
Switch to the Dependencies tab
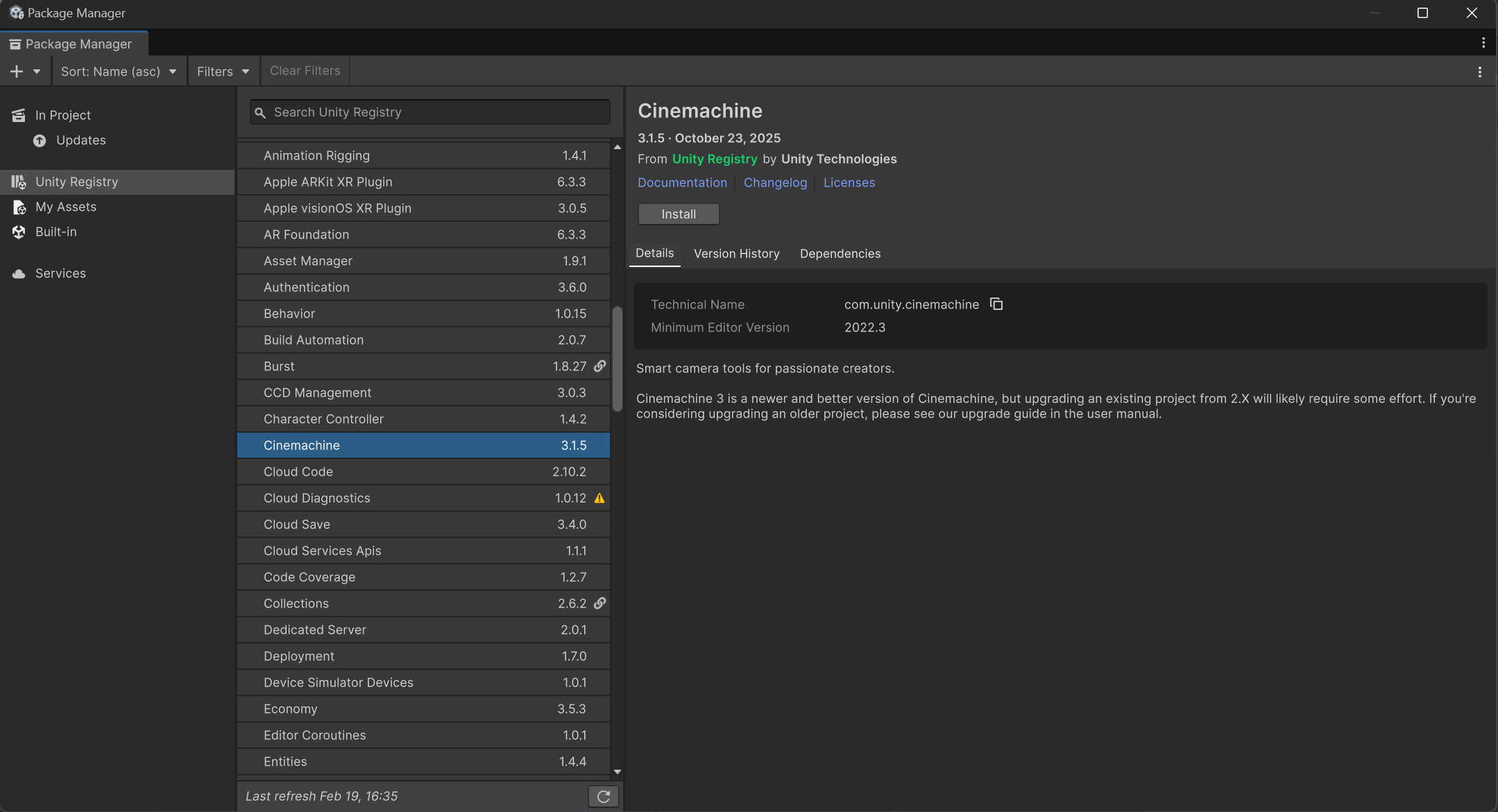tap(840, 254)
